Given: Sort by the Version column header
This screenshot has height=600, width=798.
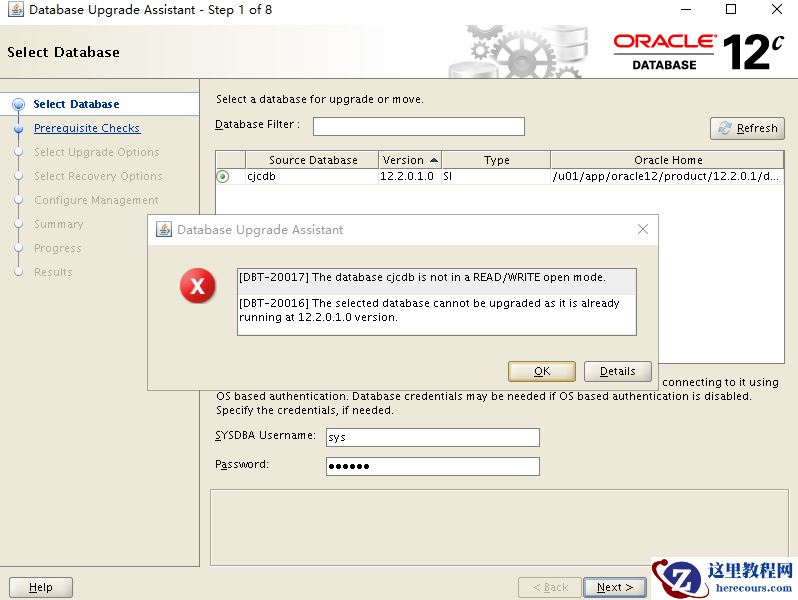Looking at the screenshot, I should point(410,160).
